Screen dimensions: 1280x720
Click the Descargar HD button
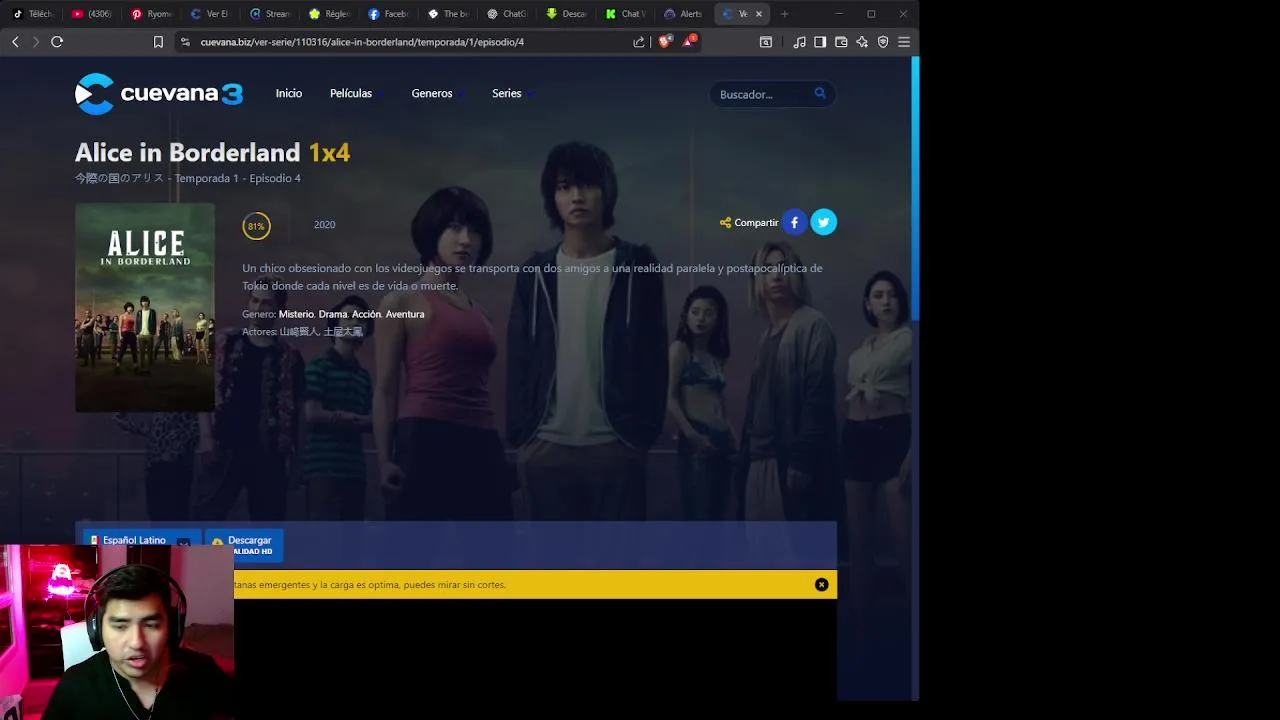tap(244, 544)
